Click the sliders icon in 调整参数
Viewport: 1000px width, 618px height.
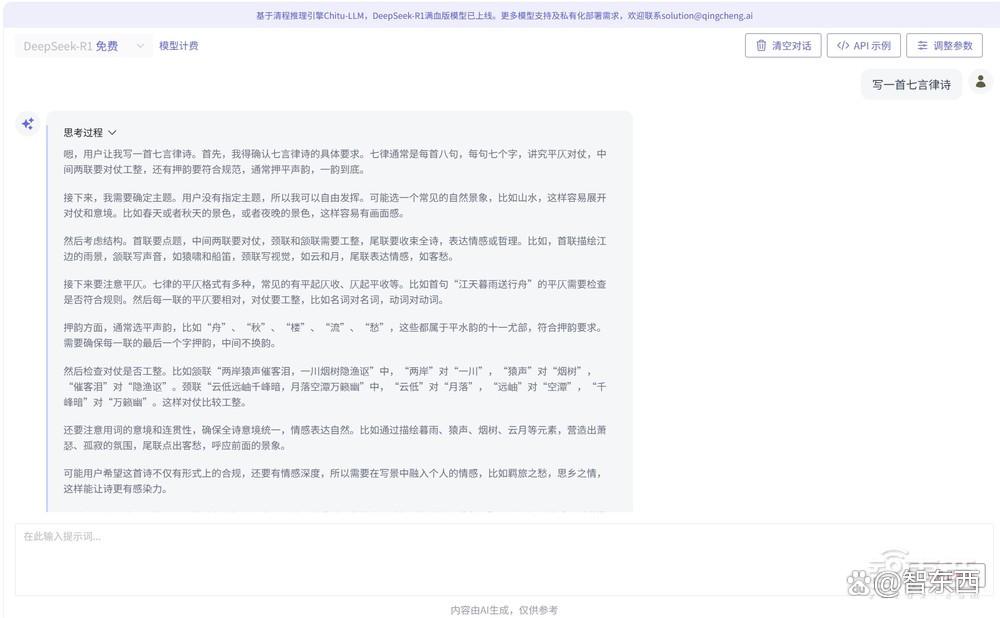[922, 45]
